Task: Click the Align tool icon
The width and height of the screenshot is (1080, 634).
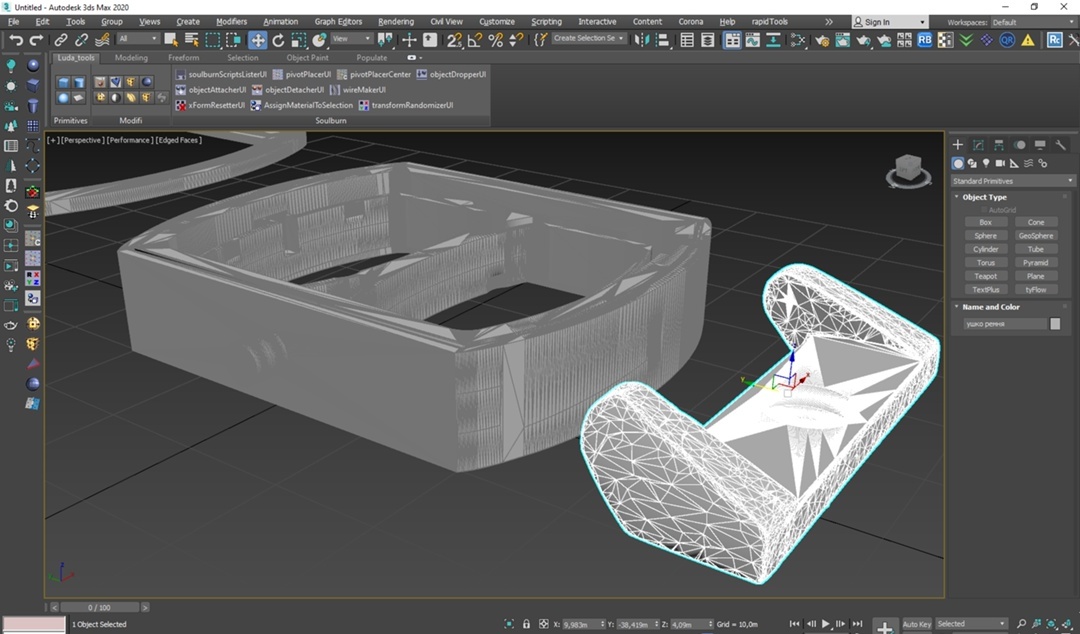Action: coord(662,40)
